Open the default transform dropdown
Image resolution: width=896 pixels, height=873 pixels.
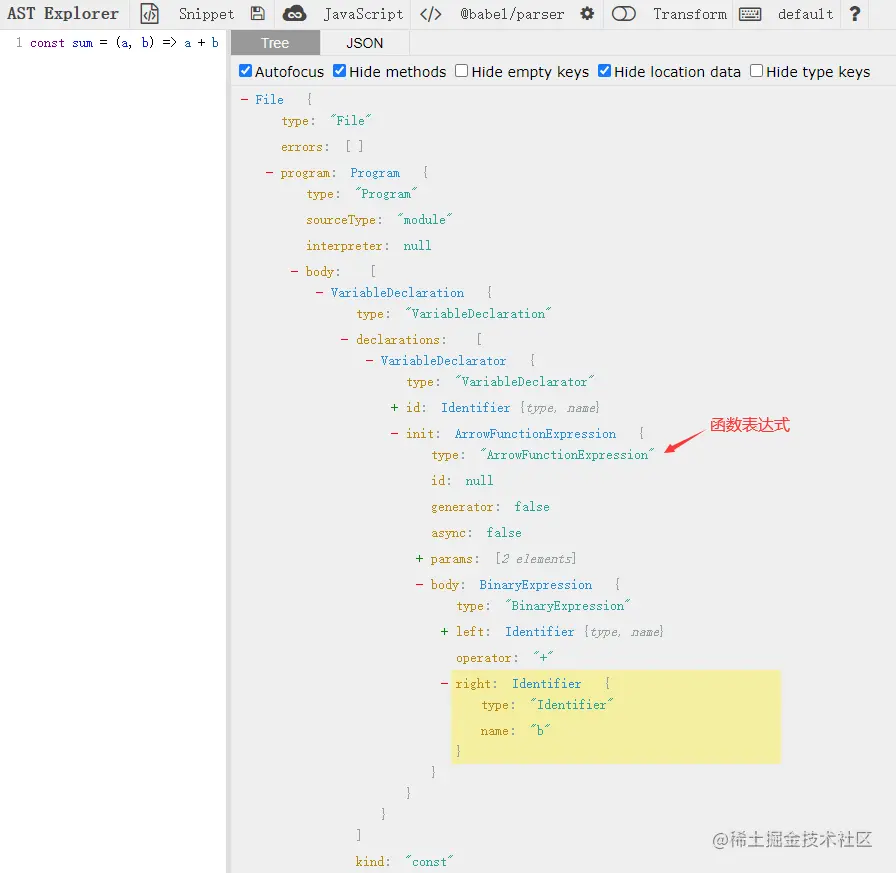pos(805,14)
